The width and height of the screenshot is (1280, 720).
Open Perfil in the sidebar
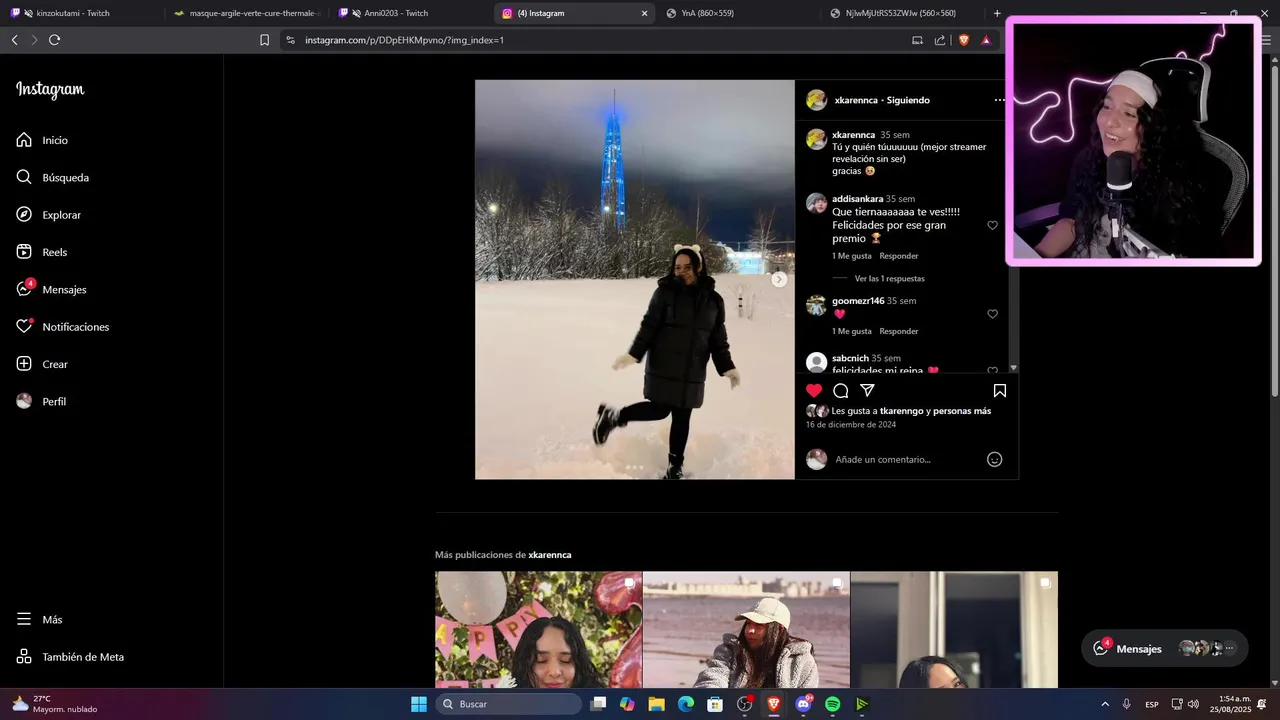pos(42,401)
